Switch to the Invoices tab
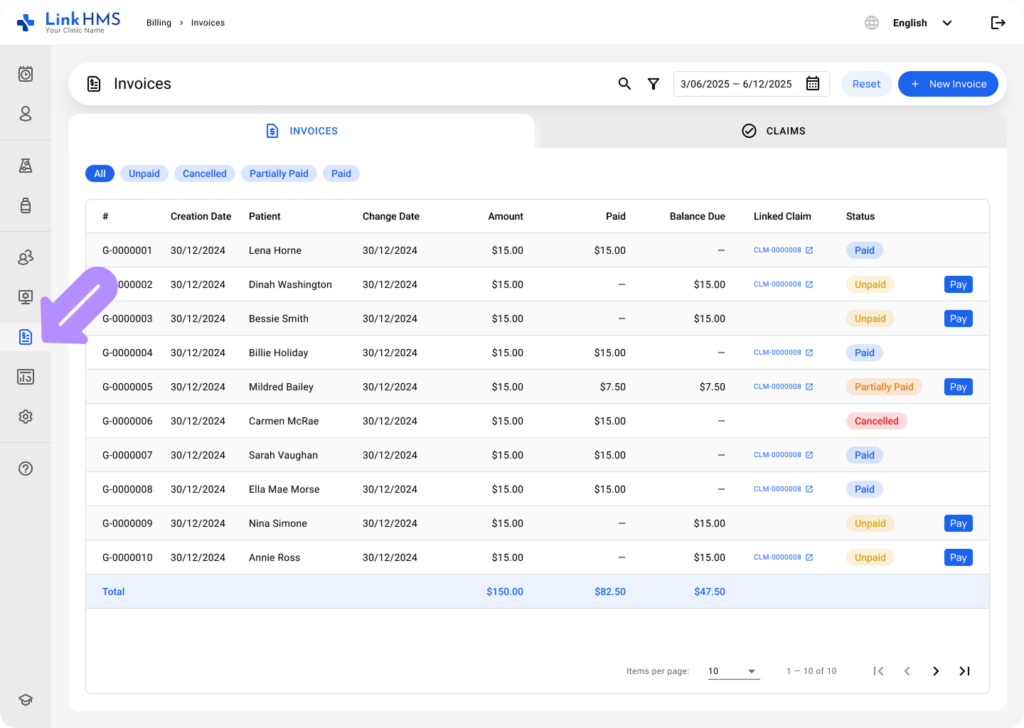This screenshot has height=728, width=1024. [302, 131]
